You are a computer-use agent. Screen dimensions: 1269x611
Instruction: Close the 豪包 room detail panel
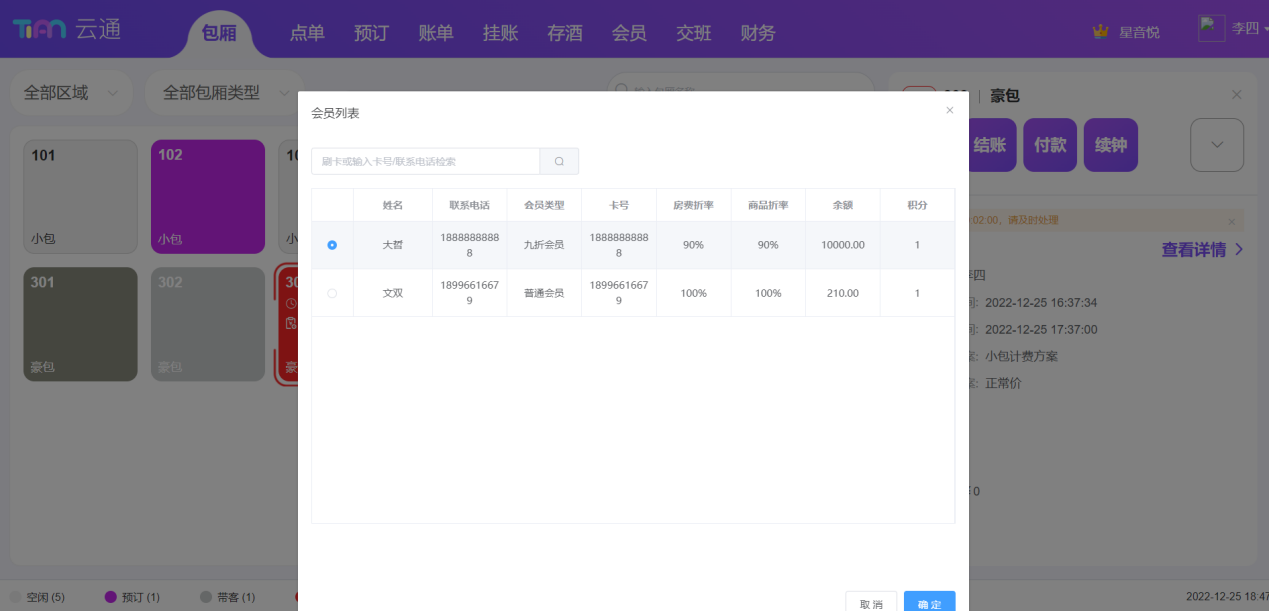[1237, 95]
